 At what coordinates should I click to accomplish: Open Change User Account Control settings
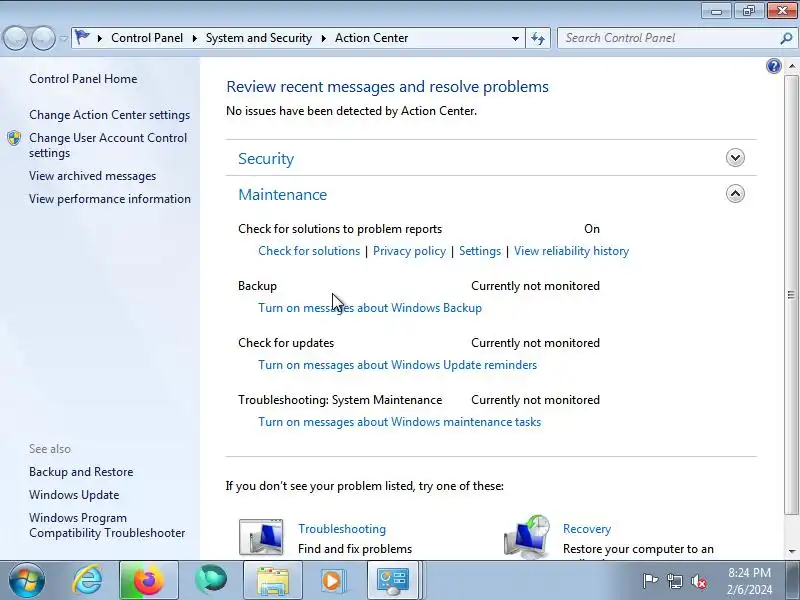pos(108,145)
